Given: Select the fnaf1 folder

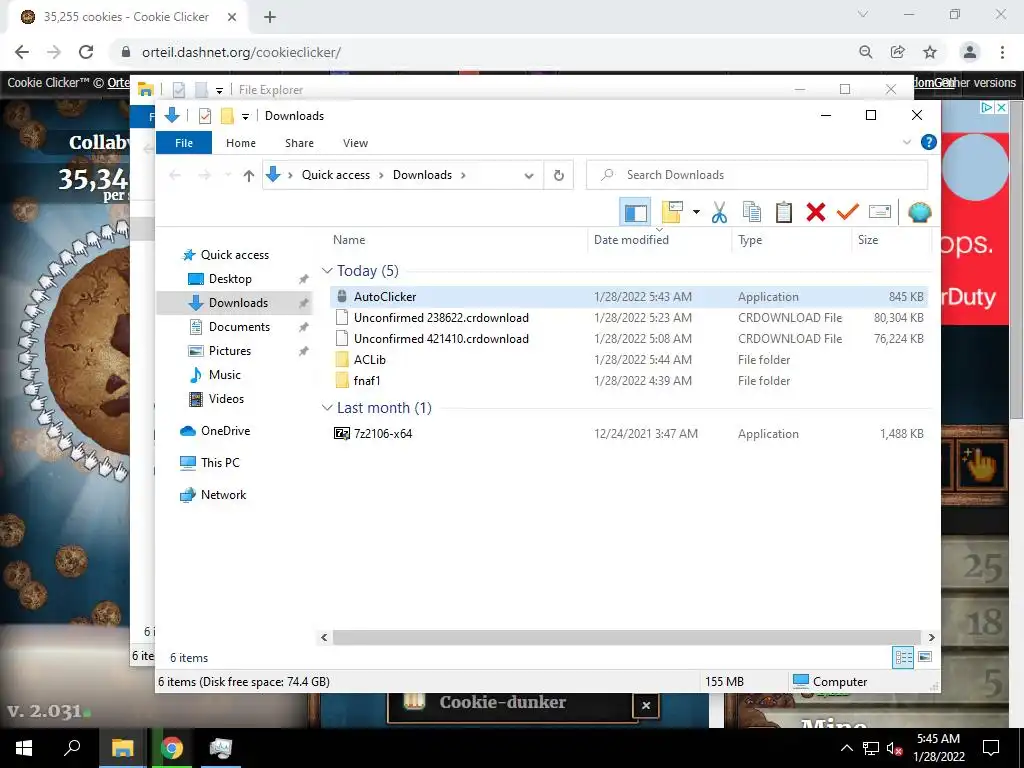Looking at the screenshot, I should 628,381.
